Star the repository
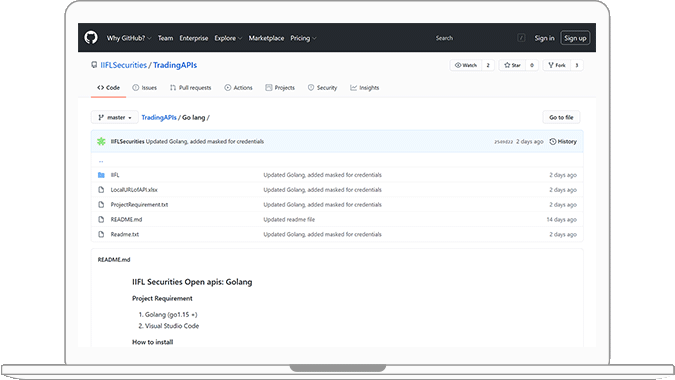 [x=512, y=65]
